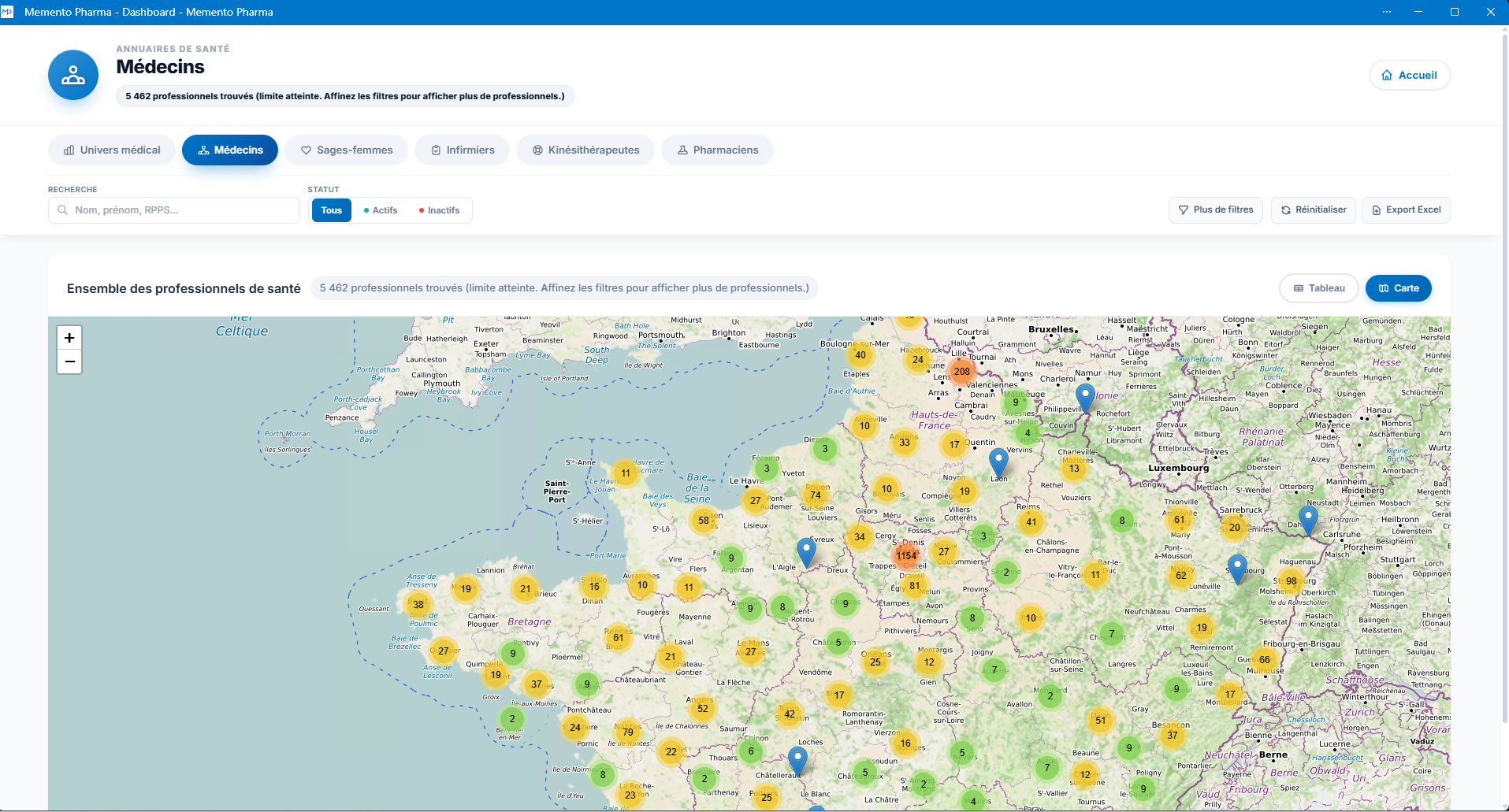Image resolution: width=1509 pixels, height=812 pixels.
Task: Select the blue pin near Philippeville
Action: coord(1085,399)
